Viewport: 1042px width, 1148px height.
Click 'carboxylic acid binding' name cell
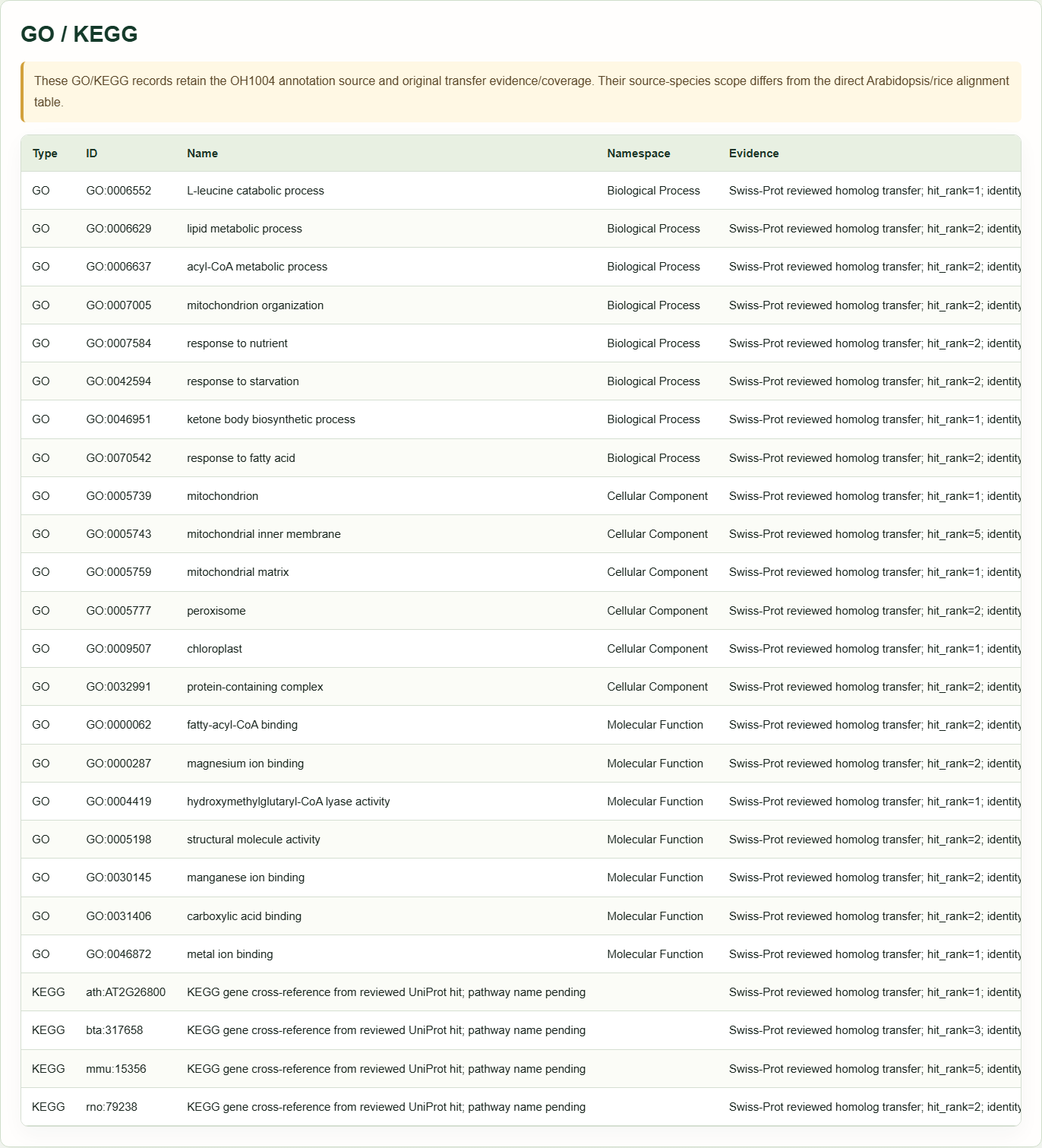click(x=244, y=916)
